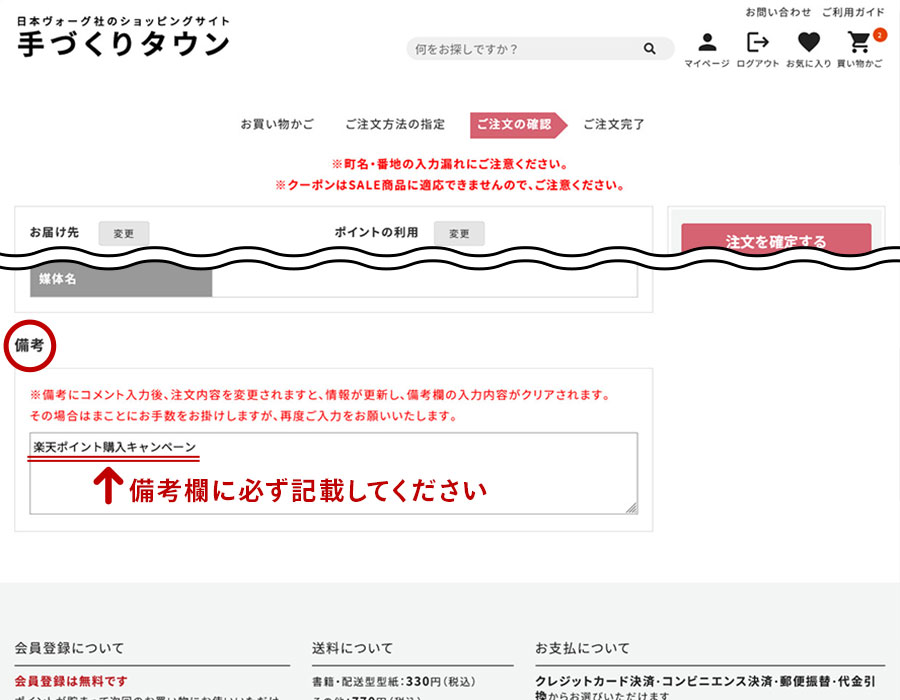The height and width of the screenshot is (700, 900).
Task: Go to ご注文方法の指定 step
Action: pyautogui.click(x=395, y=125)
